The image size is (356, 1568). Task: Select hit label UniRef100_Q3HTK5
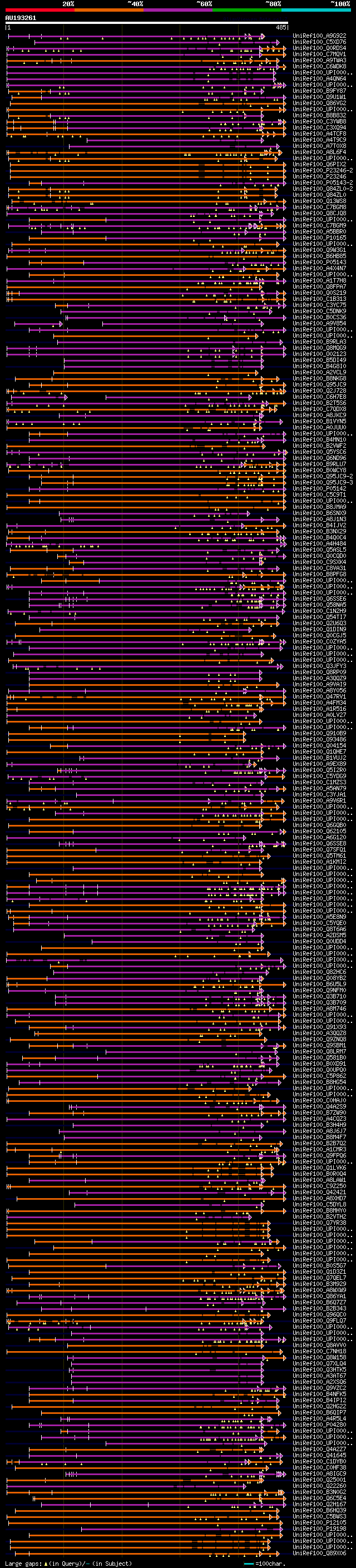(319, 1369)
